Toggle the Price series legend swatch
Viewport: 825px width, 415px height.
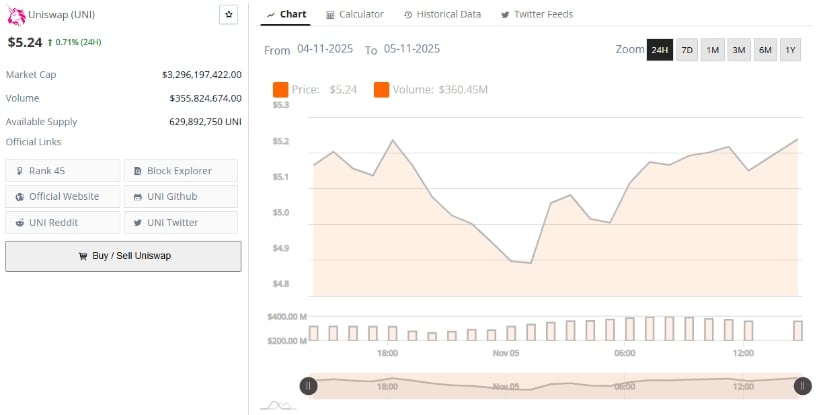click(280, 90)
